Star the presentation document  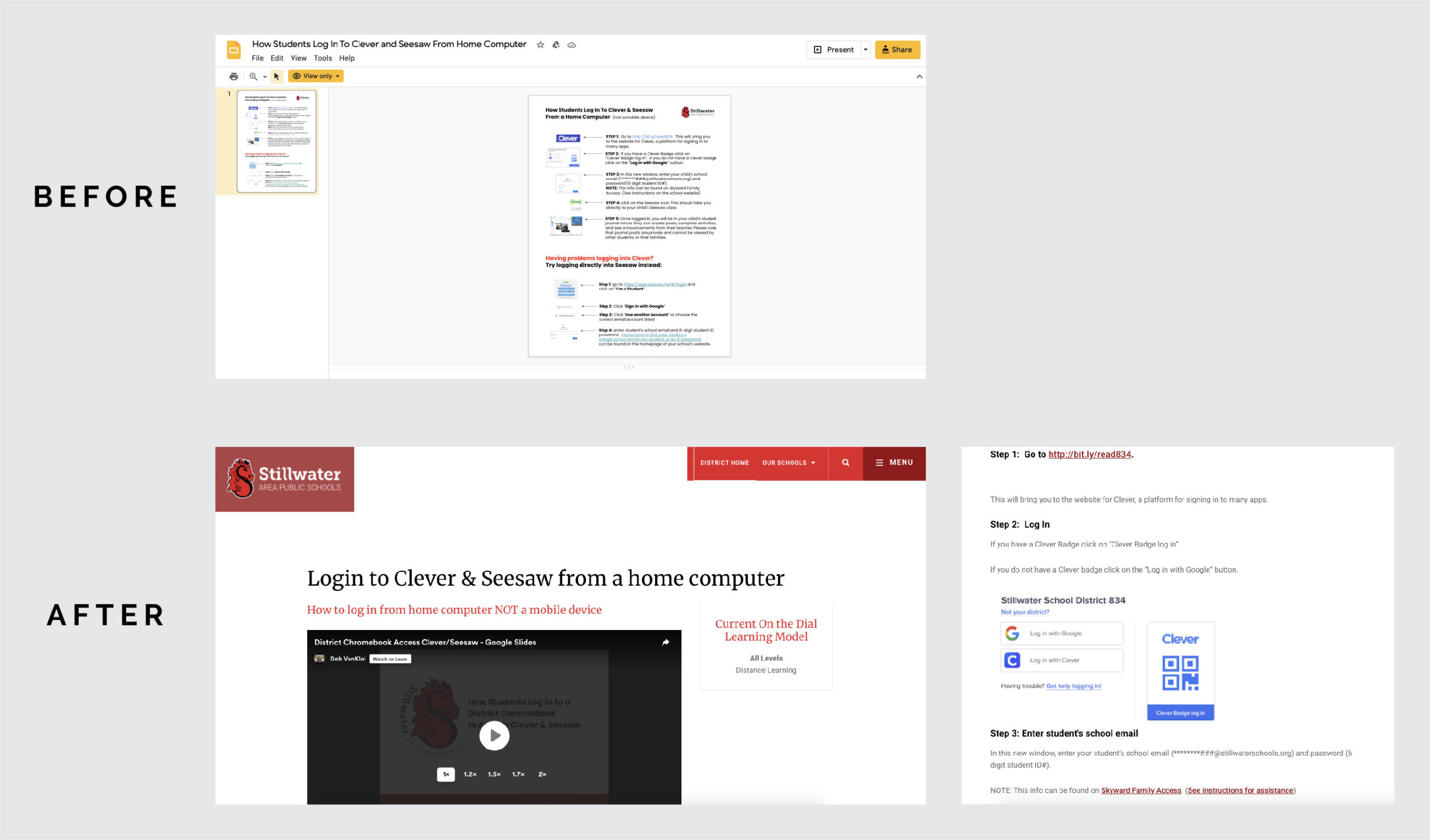tap(540, 45)
